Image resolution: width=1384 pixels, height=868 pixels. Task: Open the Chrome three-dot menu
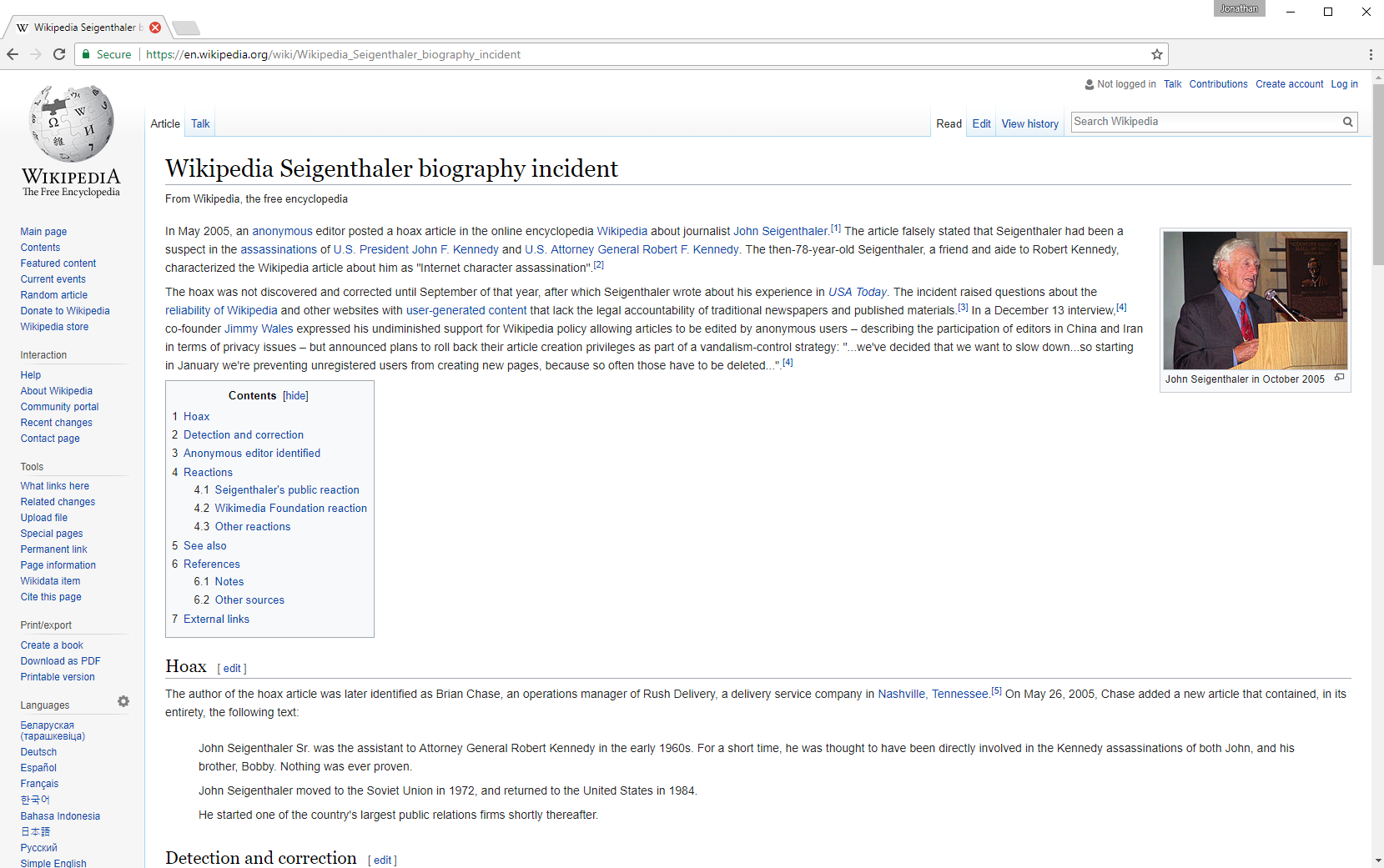point(1371,54)
